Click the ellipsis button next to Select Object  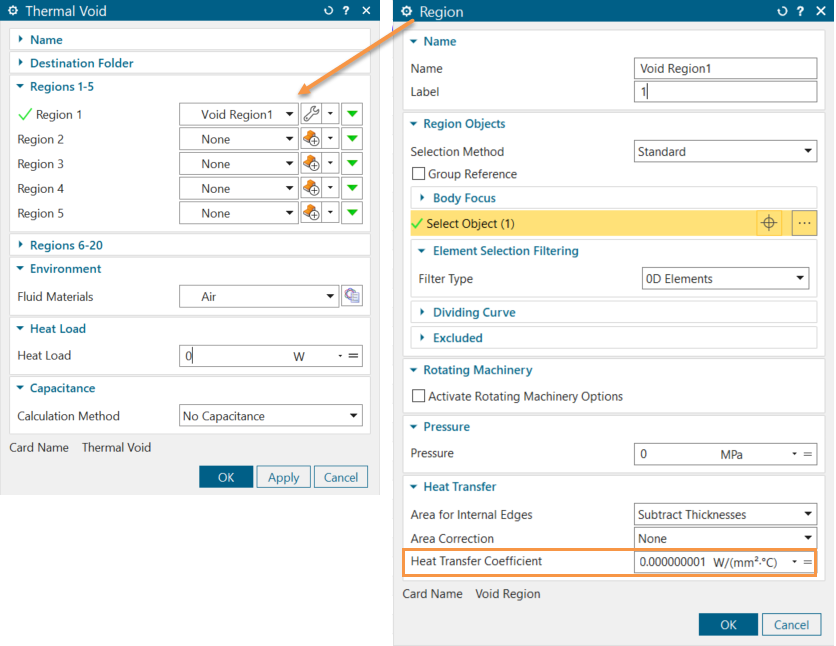click(804, 224)
